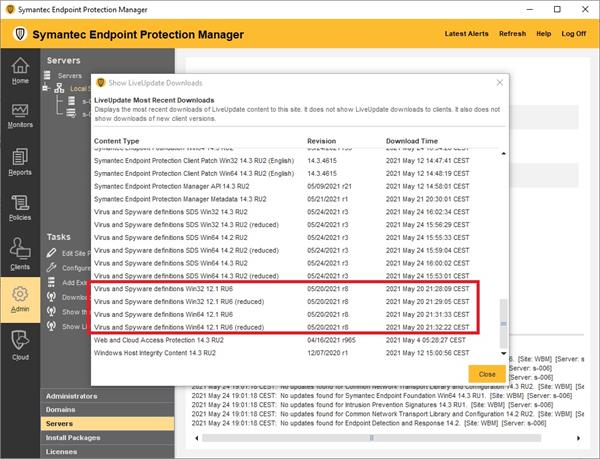This screenshot has height=459, width=600.
Task: Select Client Patch Win64 14.3 RU2 row
Action: point(295,173)
